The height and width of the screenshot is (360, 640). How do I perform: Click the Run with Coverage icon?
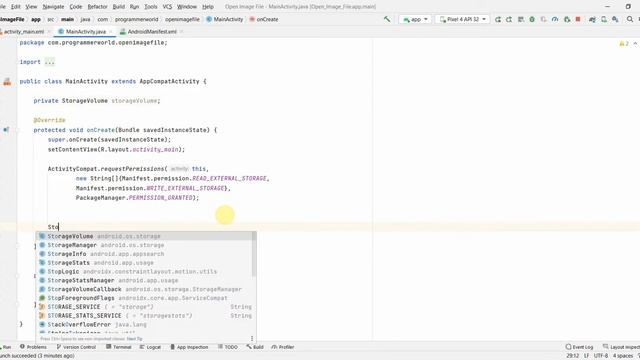pos(544,19)
